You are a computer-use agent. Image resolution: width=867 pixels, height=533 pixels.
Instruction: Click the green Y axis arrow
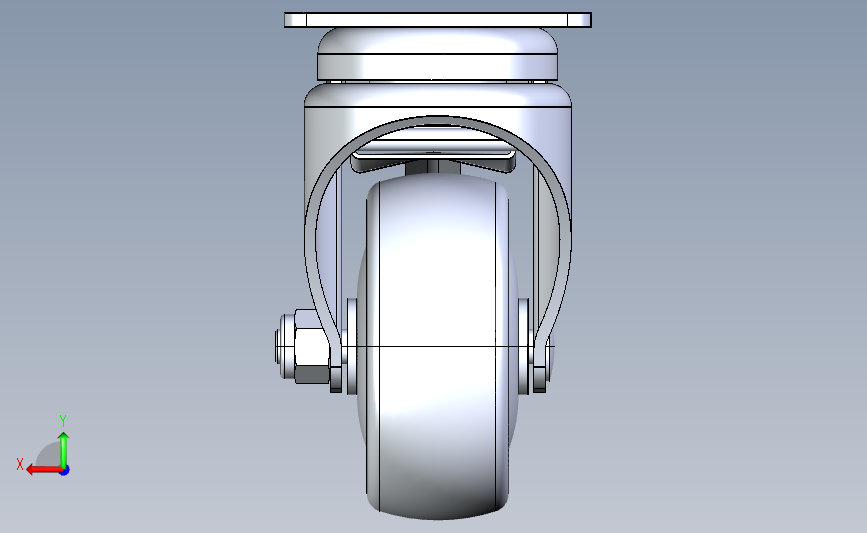[64, 450]
